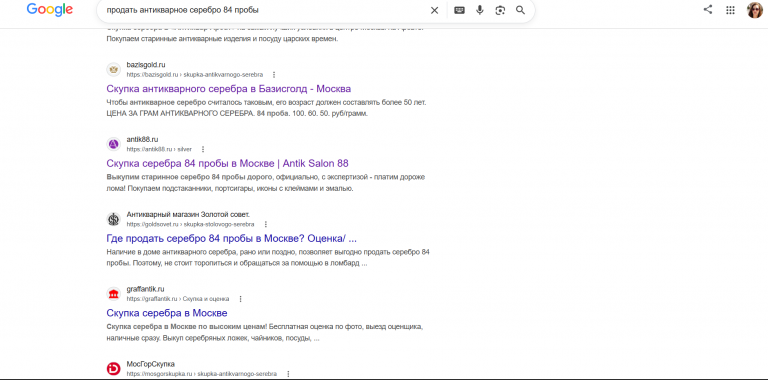This screenshot has height=380, width=768.
Task: Click 'Антикварный магазин Золотой совет.' site name
Action: pyautogui.click(x=189, y=214)
